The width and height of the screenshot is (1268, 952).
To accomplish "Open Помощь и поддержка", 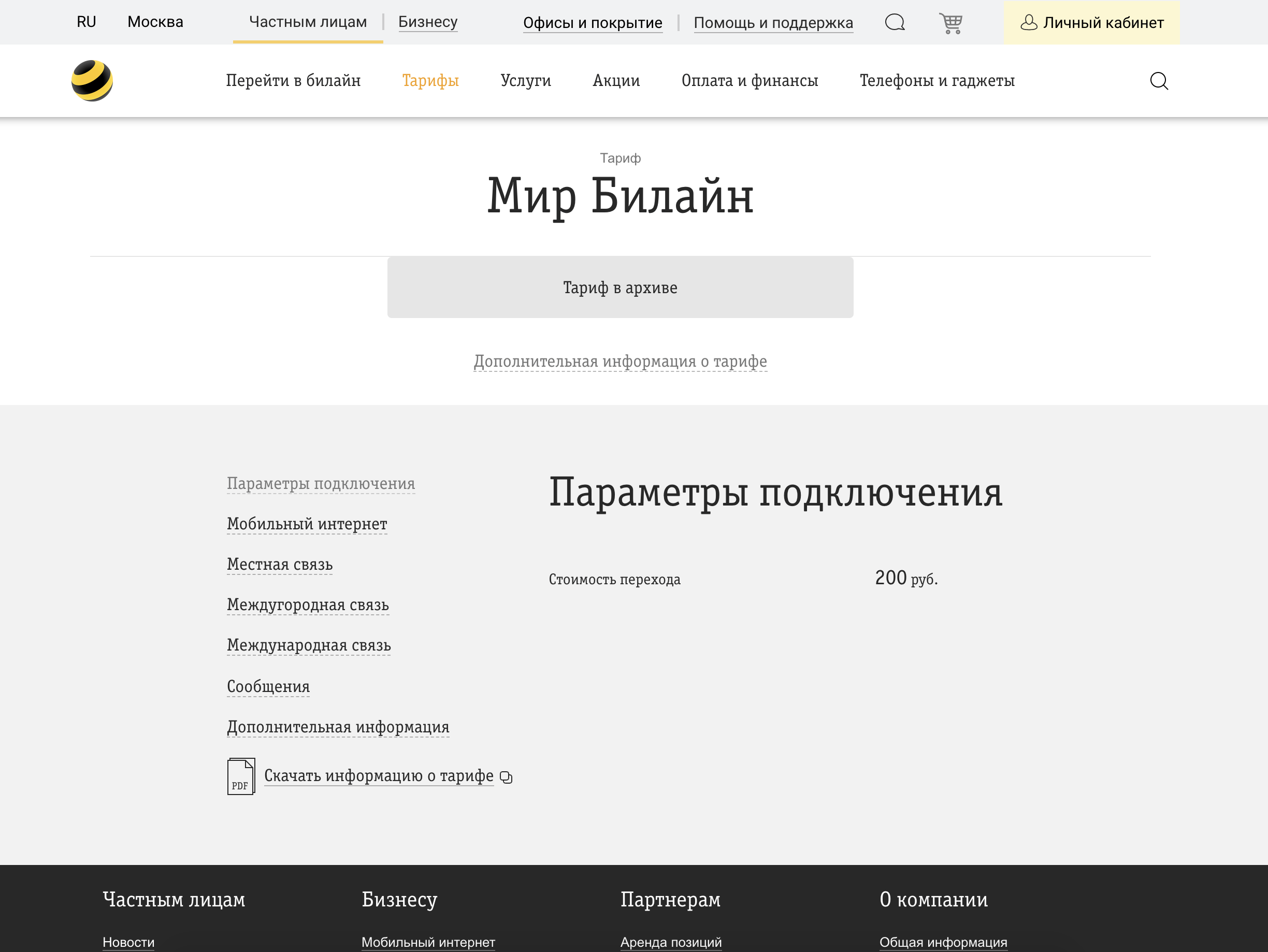I will click(773, 23).
